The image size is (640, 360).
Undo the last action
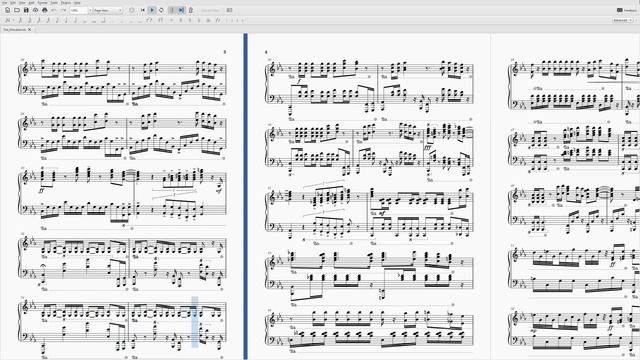54,10
